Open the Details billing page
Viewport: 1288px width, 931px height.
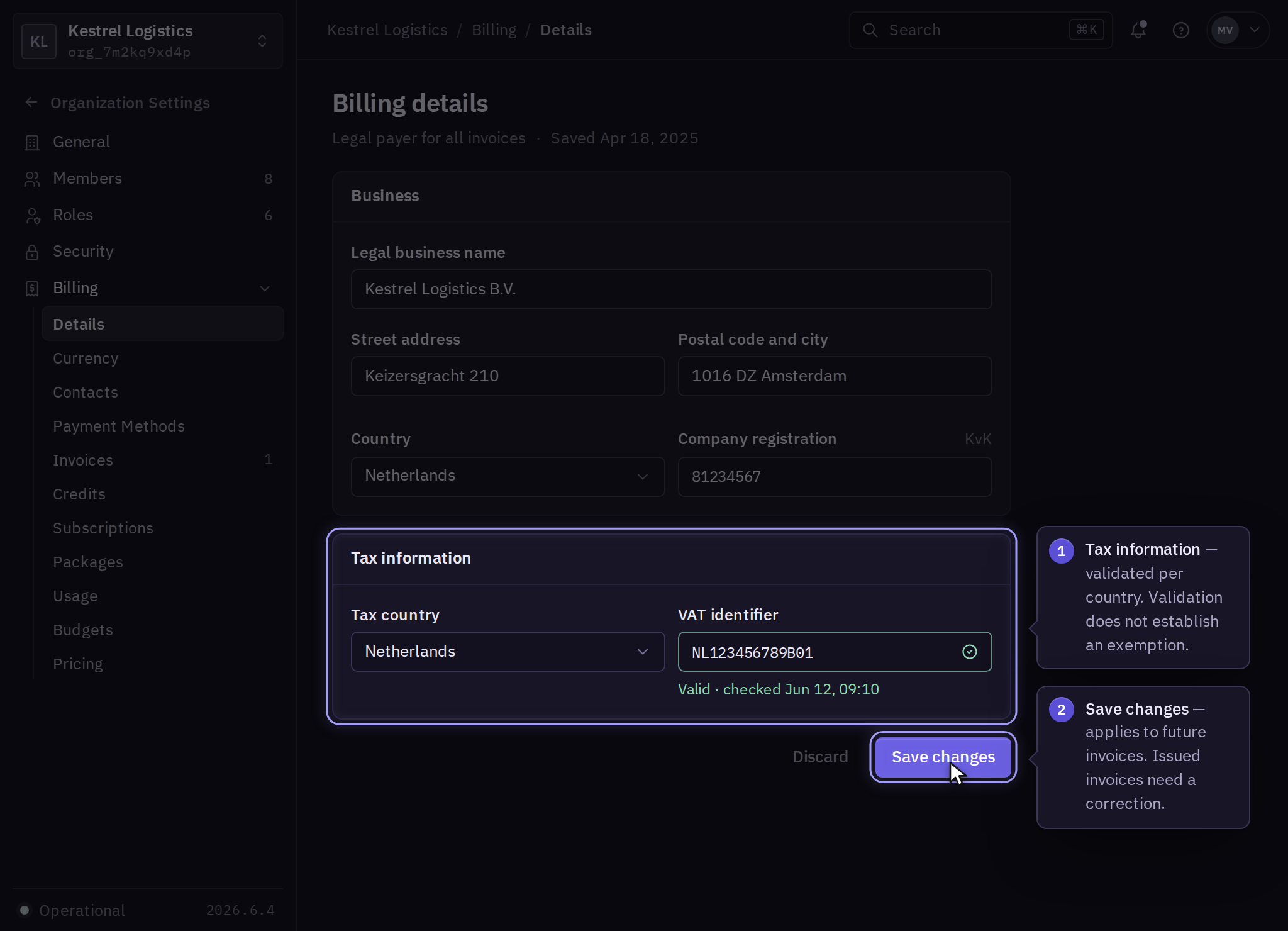163,324
